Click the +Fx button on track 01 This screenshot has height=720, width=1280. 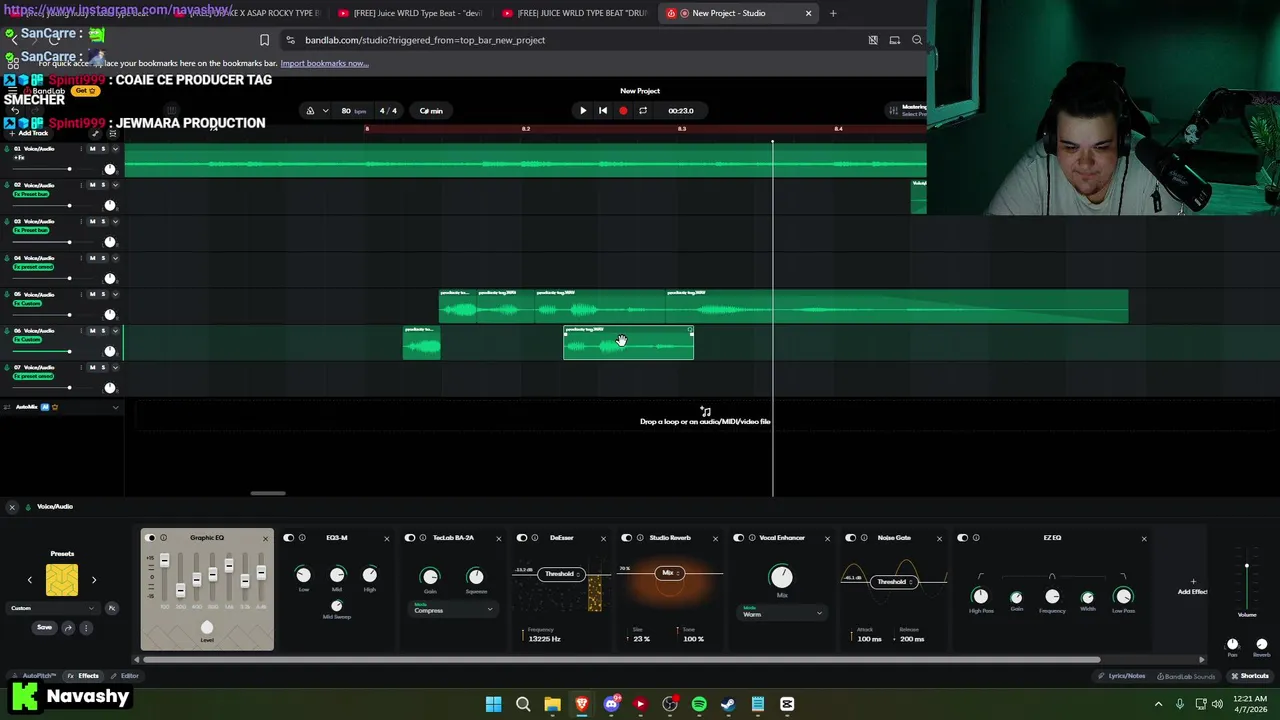click(19, 158)
